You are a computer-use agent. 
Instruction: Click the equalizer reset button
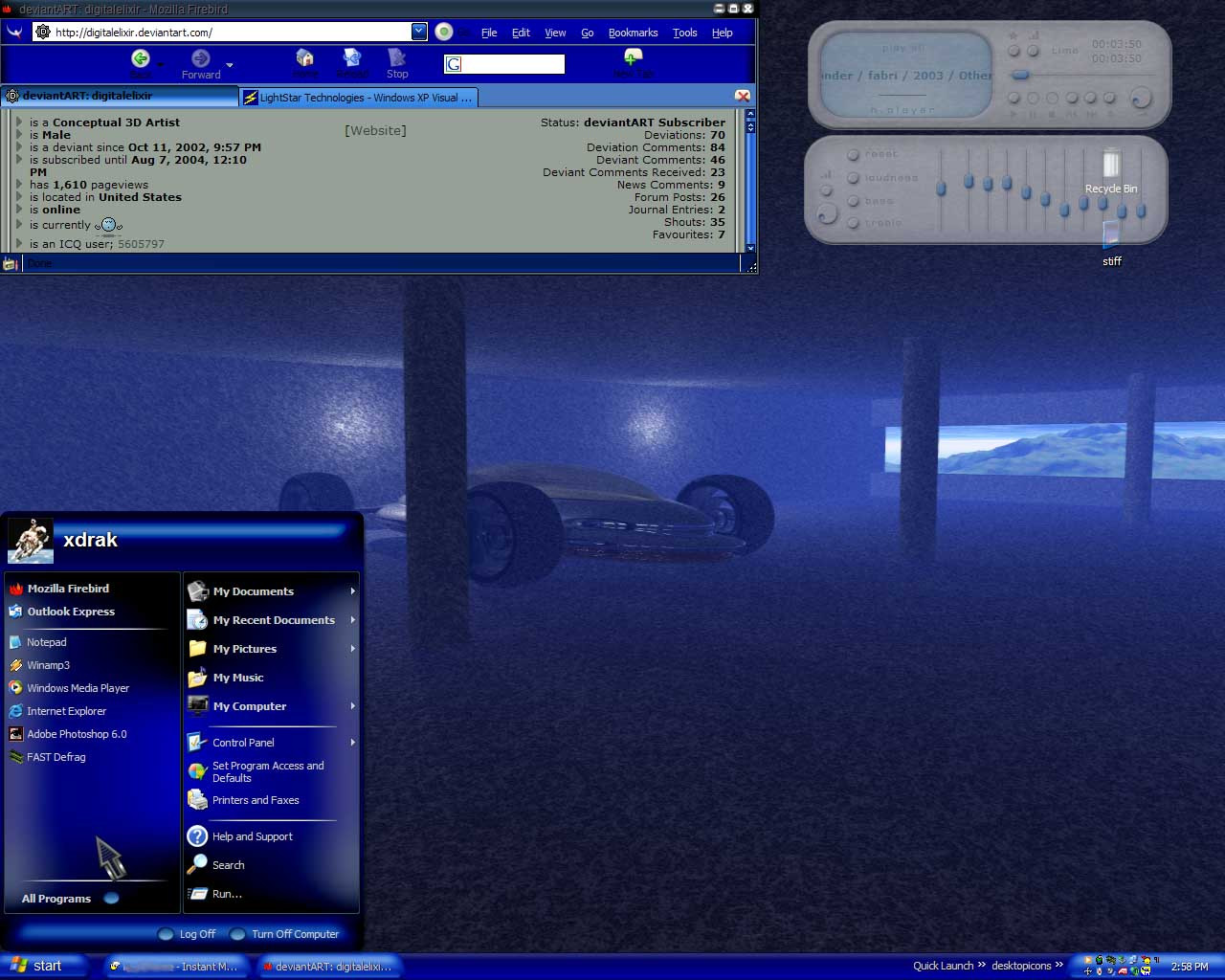(x=853, y=155)
